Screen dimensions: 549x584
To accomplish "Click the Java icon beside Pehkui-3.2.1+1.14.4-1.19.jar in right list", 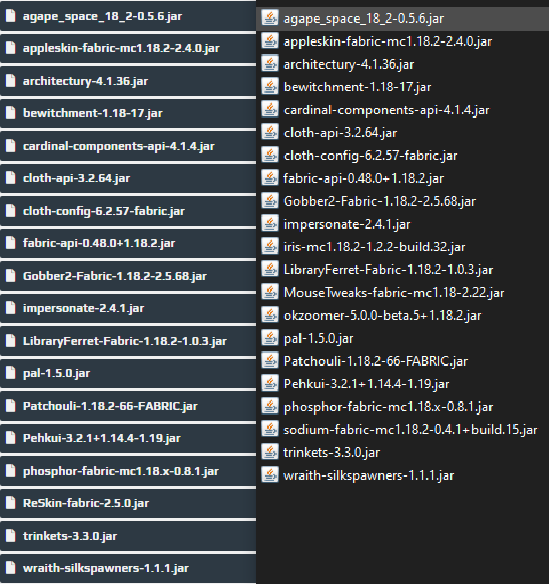I will [270, 384].
